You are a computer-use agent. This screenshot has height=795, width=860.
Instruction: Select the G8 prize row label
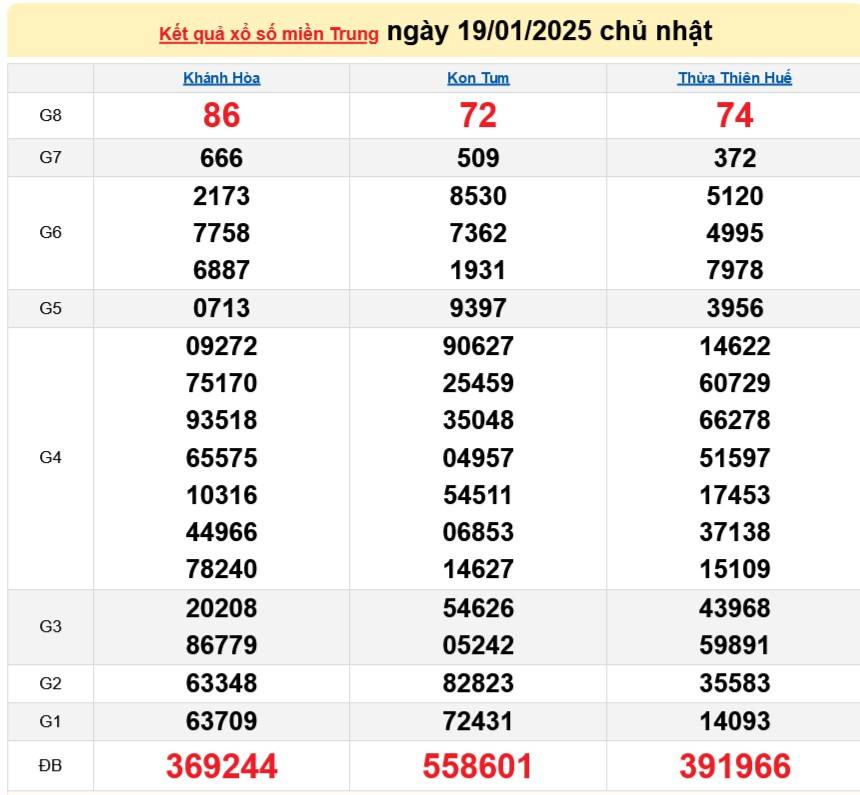(51, 115)
